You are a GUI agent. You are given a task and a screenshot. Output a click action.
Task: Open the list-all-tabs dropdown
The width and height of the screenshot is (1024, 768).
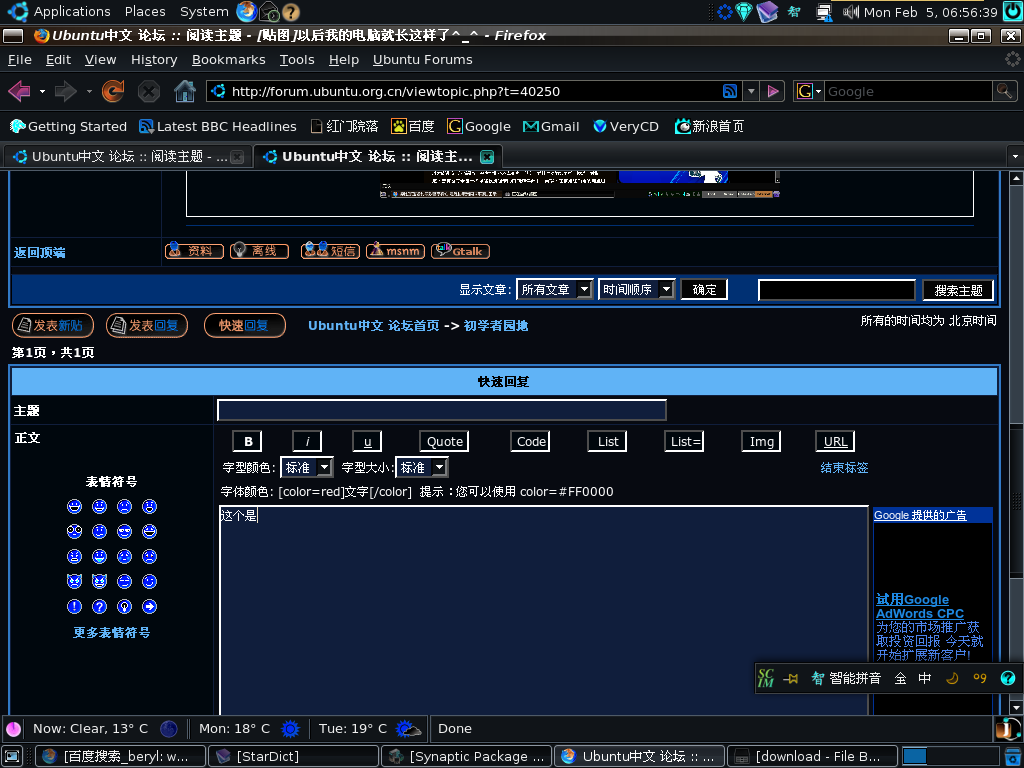pyautogui.click(x=1015, y=157)
